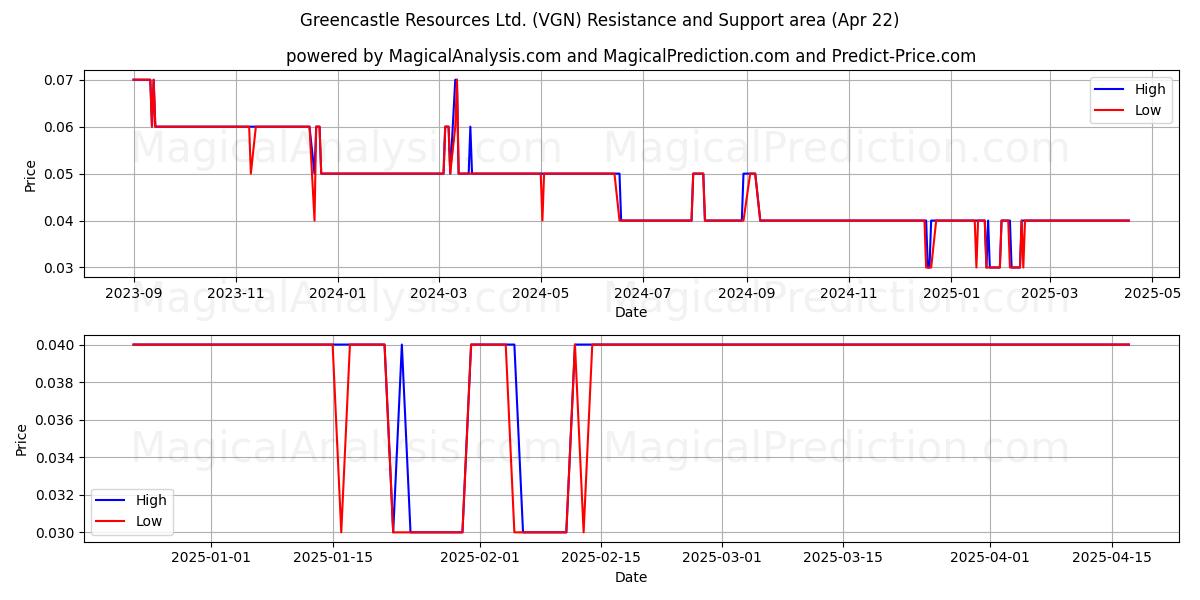Click the '2025-04-15' date tick label
Image resolution: width=1200 pixels, height=600 pixels.
pyautogui.click(x=1111, y=558)
